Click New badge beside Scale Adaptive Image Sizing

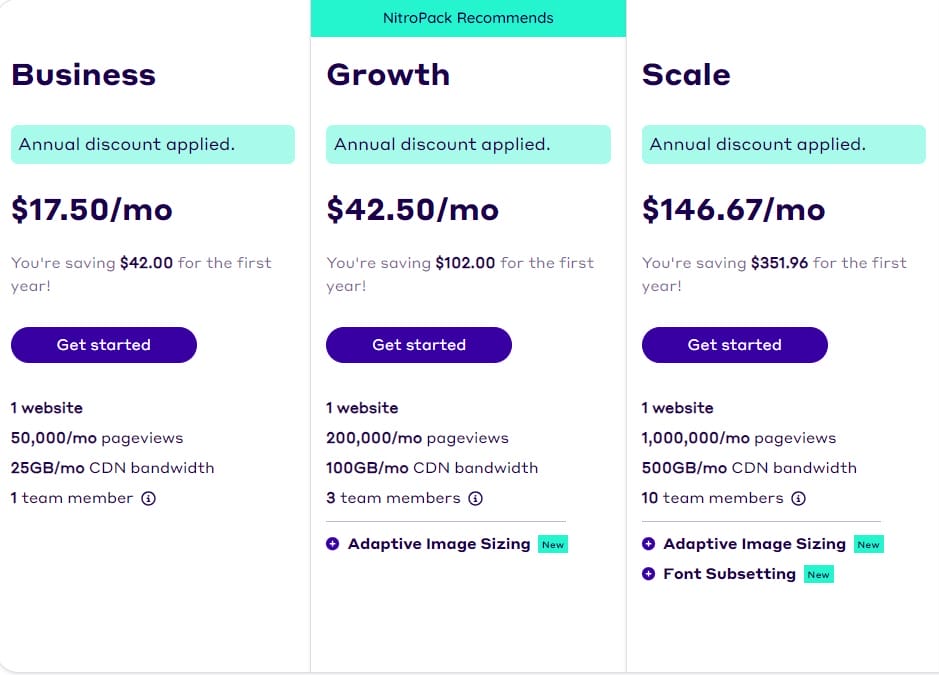868,545
